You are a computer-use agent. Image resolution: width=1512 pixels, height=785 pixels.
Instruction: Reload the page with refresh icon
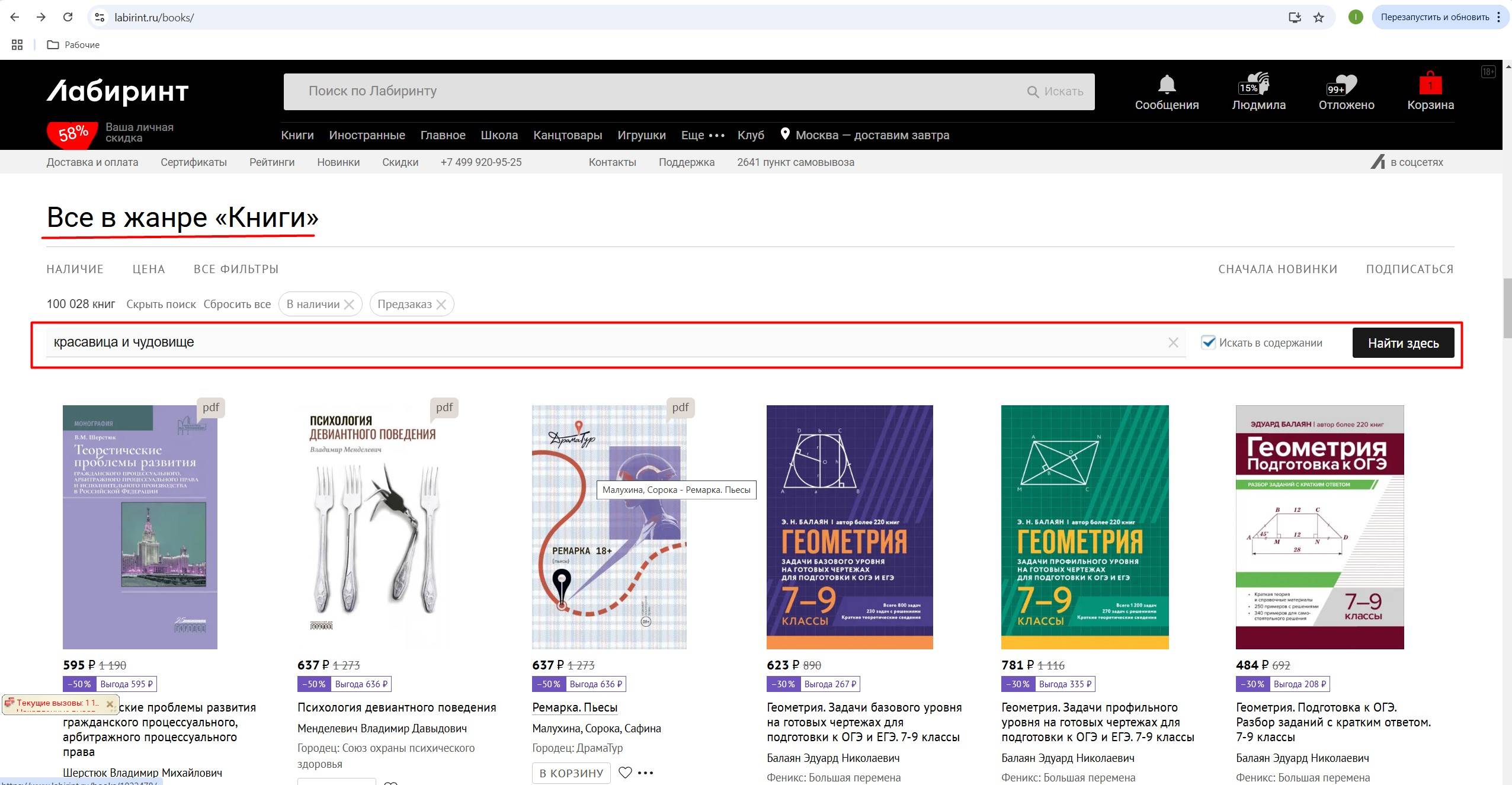pos(68,17)
